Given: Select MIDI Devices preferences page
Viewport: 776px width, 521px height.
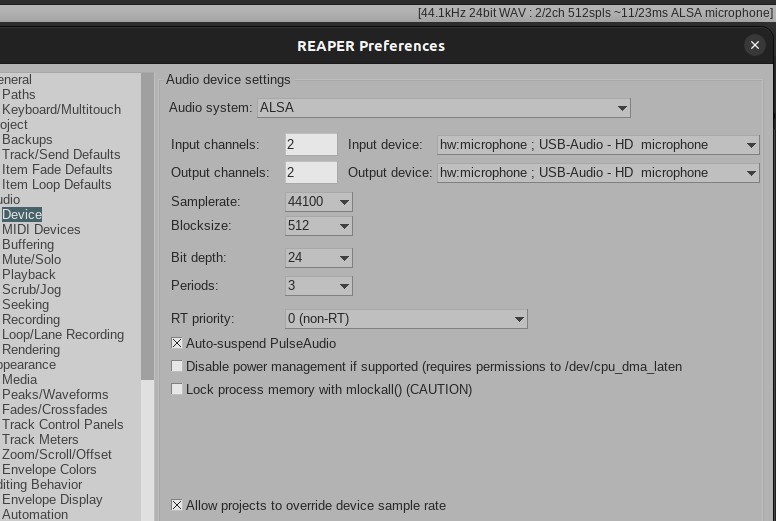Looking at the screenshot, I should 41,230.
